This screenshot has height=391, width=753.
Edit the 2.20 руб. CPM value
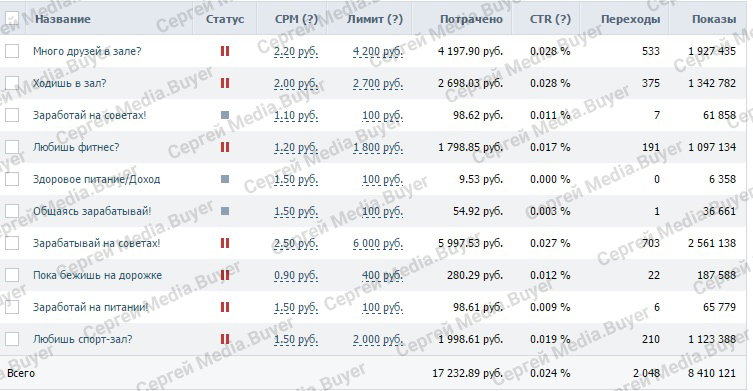coord(296,51)
